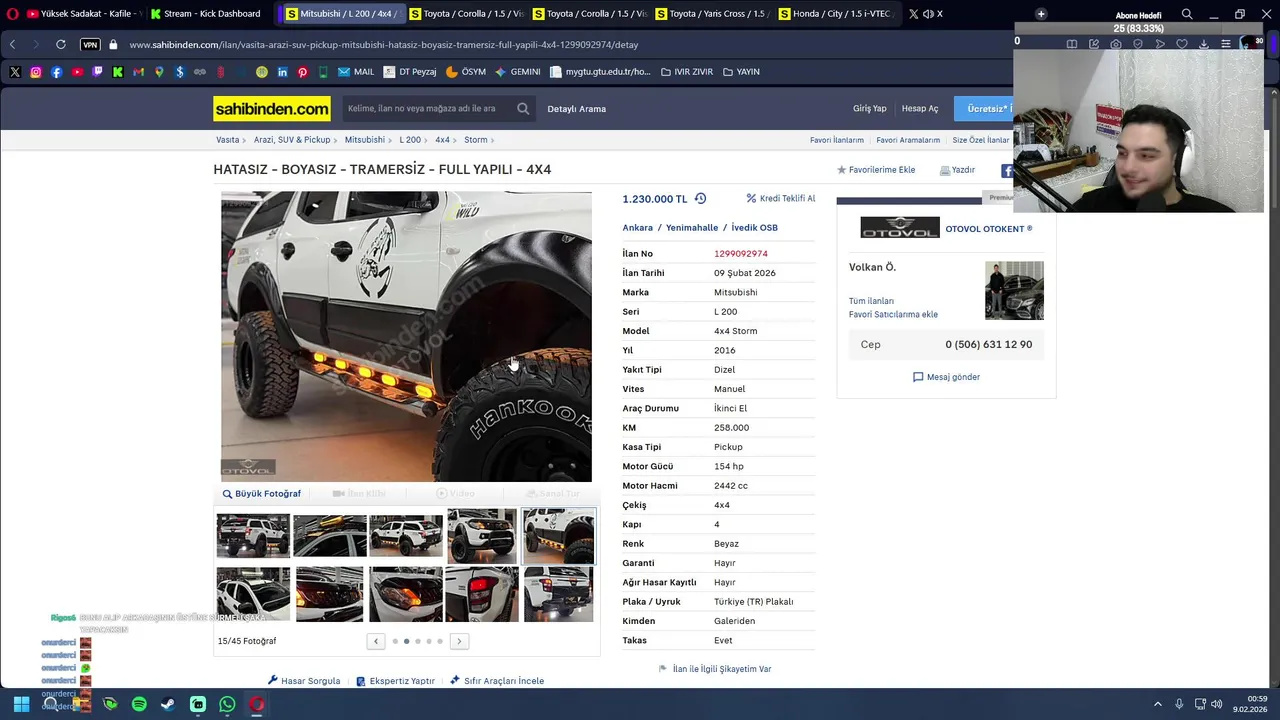This screenshot has height=720, width=1280.
Task: Select the Büyük Fotoğraf view tab
Action: pos(262,494)
